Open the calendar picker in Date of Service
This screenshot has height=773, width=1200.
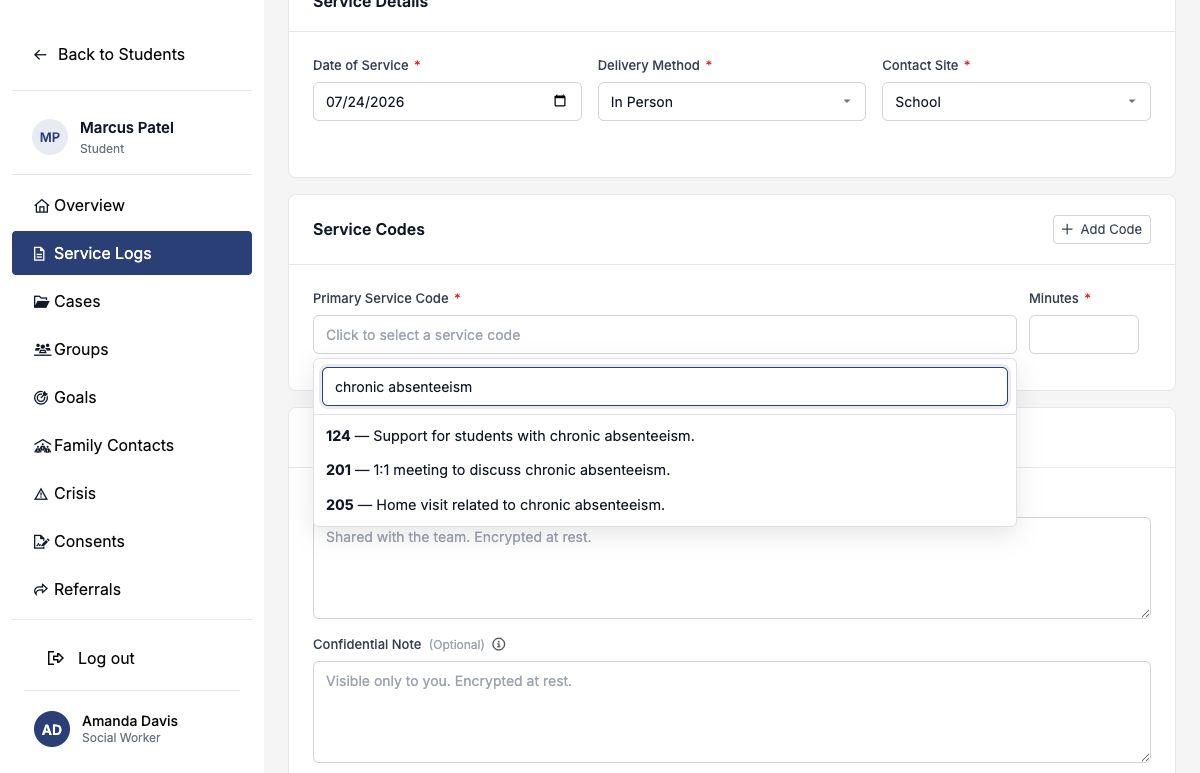click(x=560, y=101)
